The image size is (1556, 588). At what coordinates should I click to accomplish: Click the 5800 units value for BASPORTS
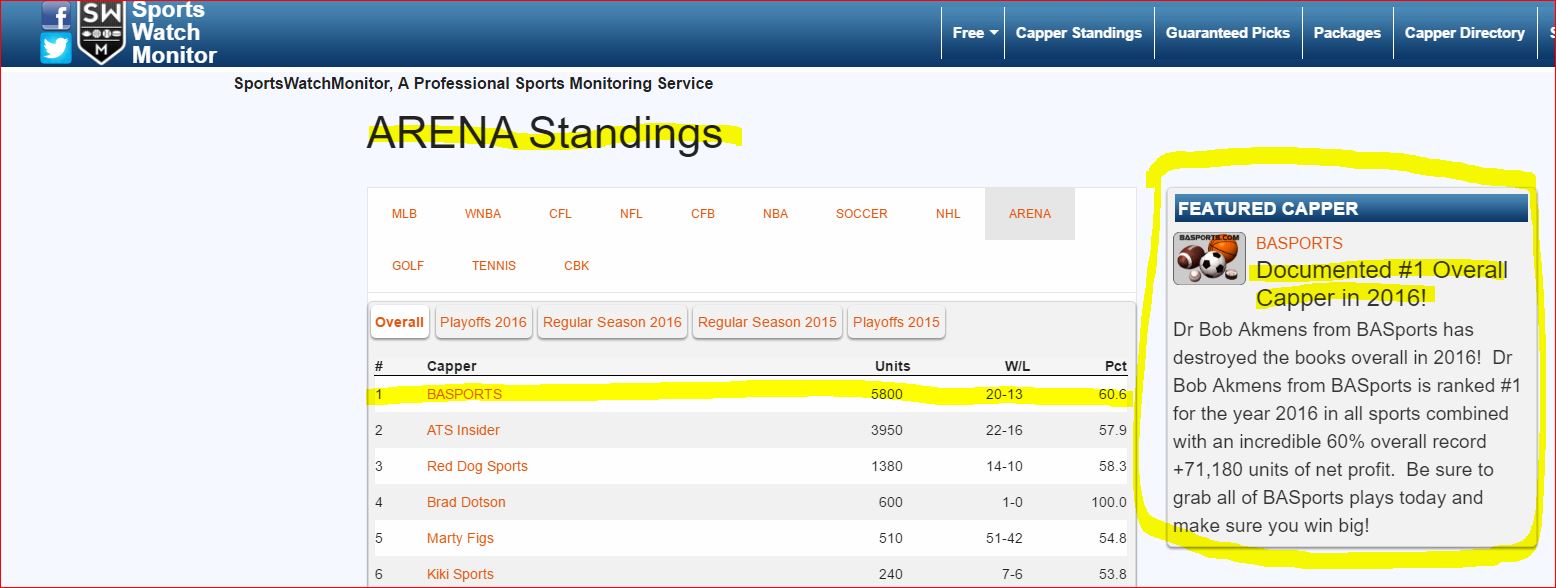click(886, 394)
